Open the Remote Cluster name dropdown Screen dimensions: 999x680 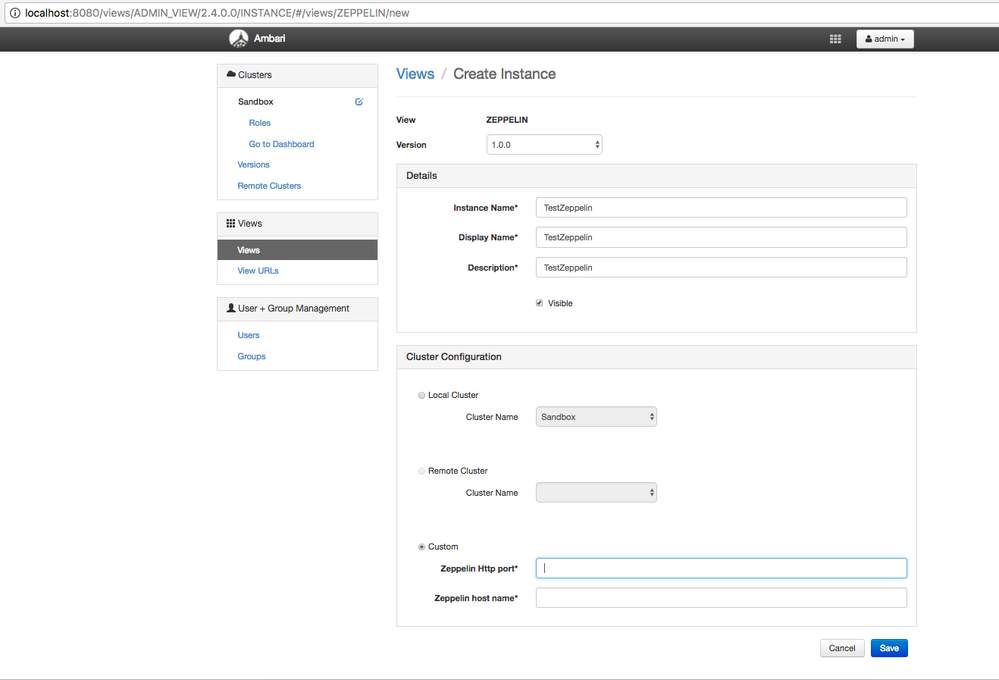click(596, 493)
